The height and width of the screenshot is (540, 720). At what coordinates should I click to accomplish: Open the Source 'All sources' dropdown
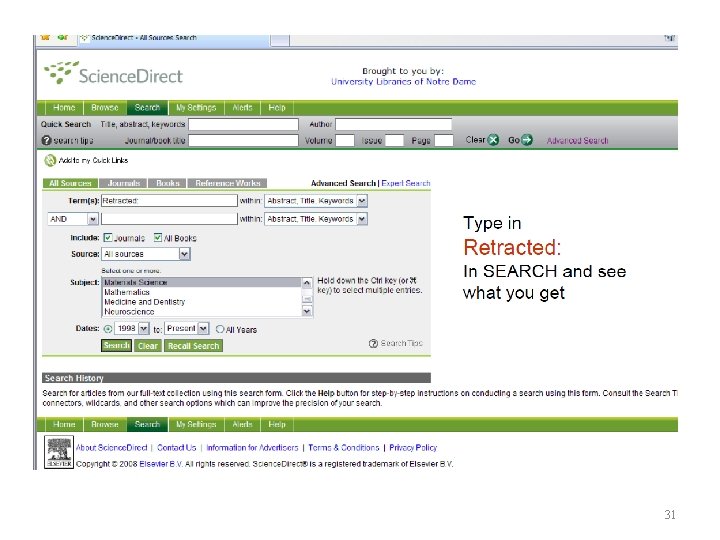[146, 254]
